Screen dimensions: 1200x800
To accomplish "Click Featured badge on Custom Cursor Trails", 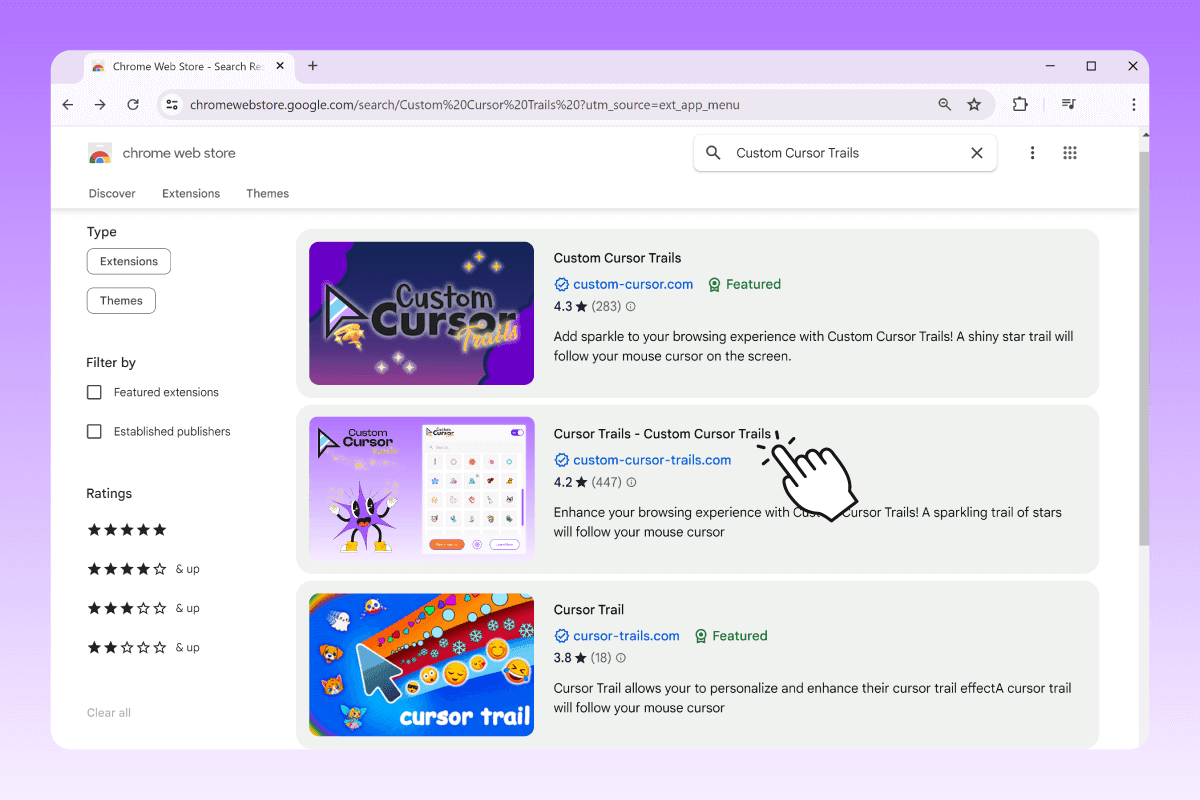I will click(x=744, y=284).
